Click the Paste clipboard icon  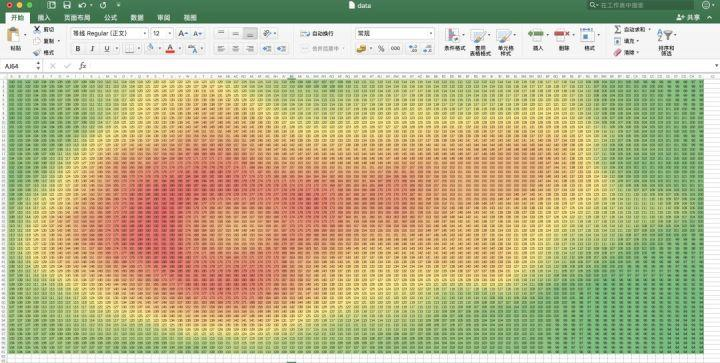(x=14, y=34)
